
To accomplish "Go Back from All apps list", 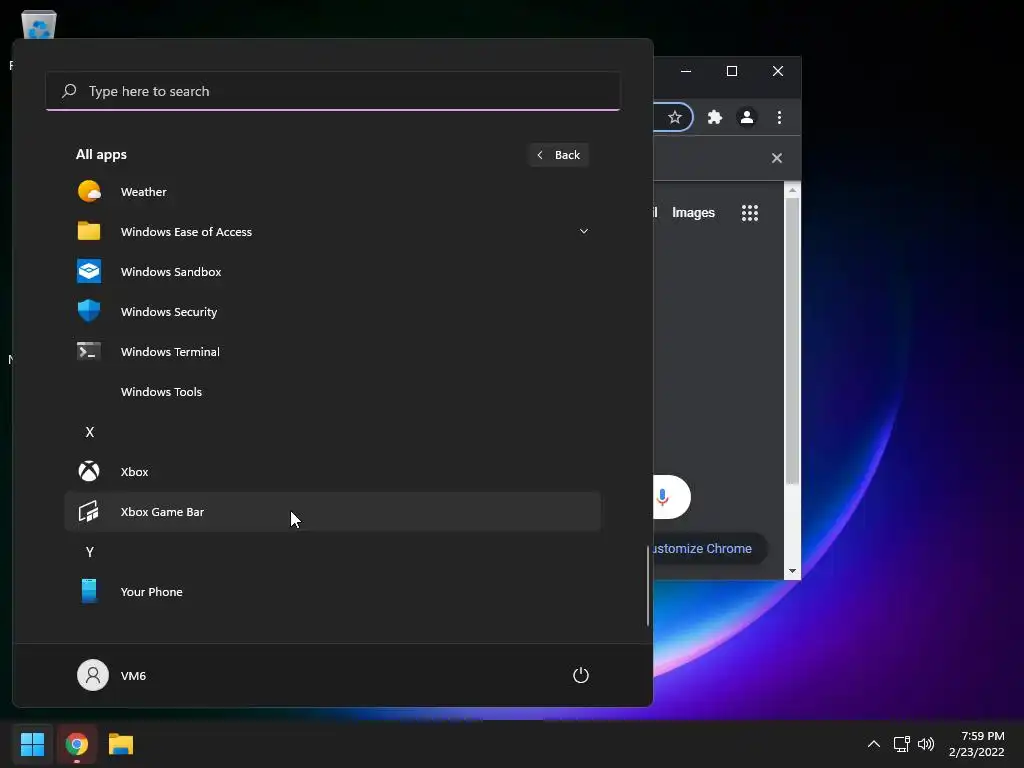I will click(558, 155).
